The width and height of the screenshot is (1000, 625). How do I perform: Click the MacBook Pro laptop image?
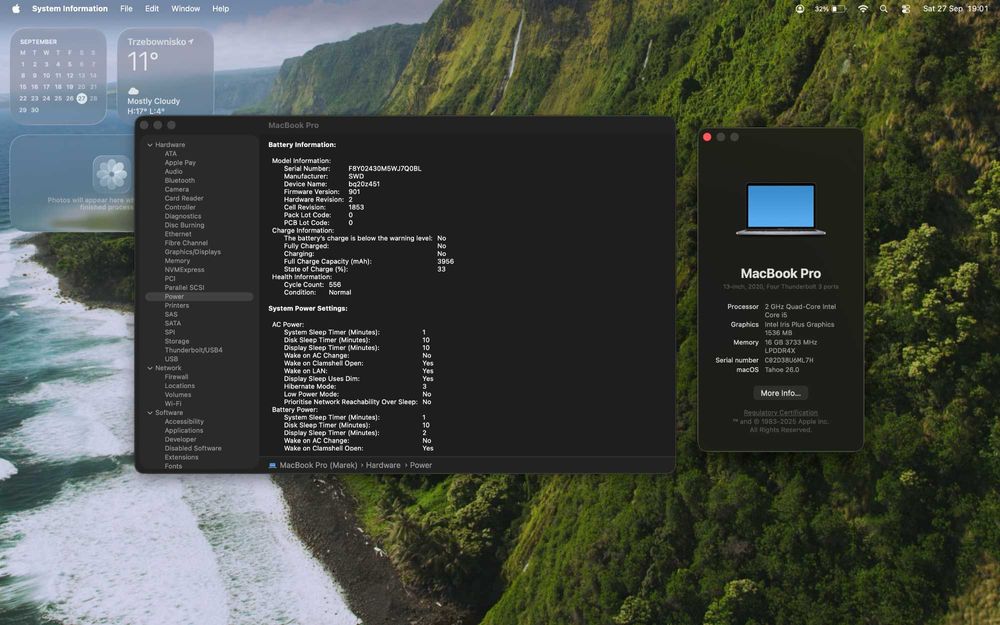(781, 209)
